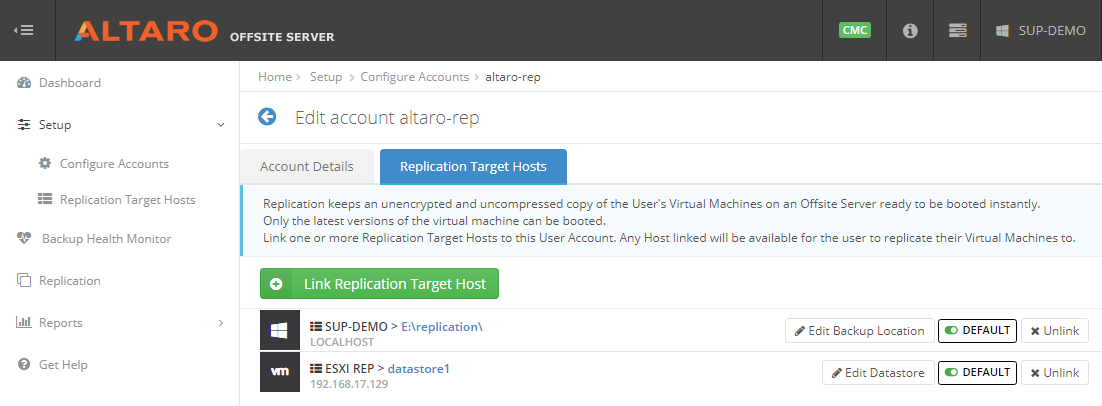Image resolution: width=1102 pixels, height=406 pixels.
Task: Click Link Replication Target Host button
Action: 380,284
